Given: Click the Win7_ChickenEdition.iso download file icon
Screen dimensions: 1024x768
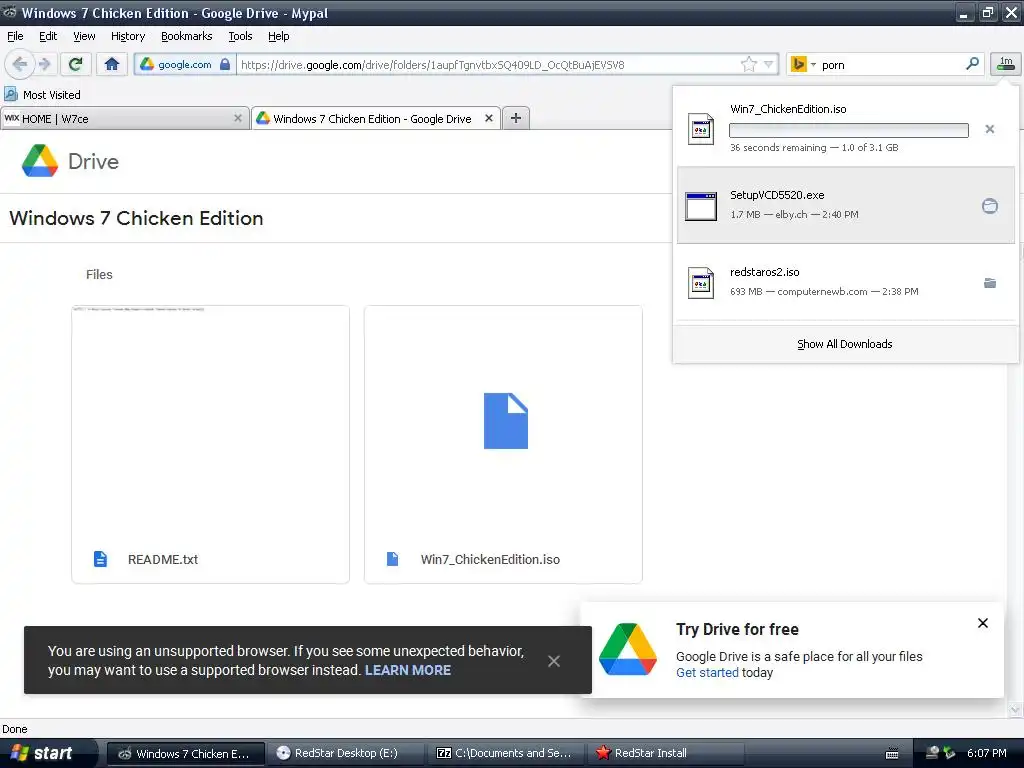Looking at the screenshot, I should pos(701,129).
